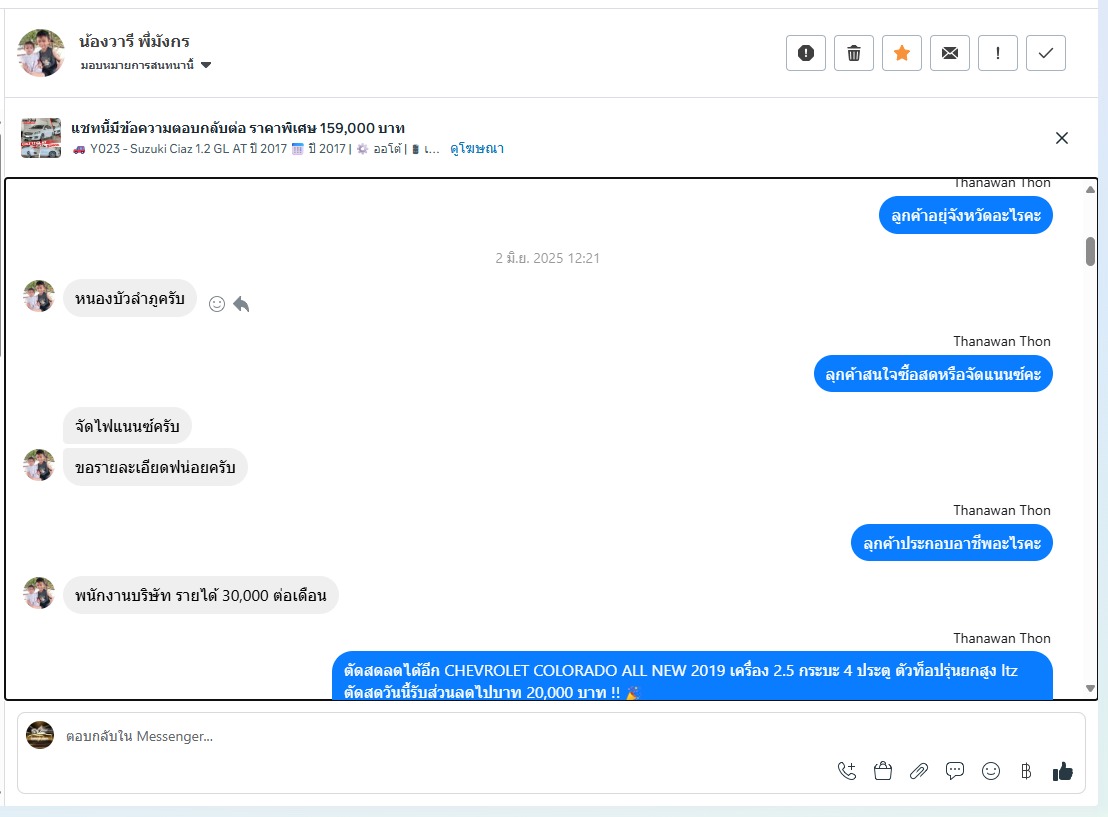Attach a file using the paperclip icon
Image resolution: width=1108 pixels, height=817 pixels.
click(x=919, y=771)
